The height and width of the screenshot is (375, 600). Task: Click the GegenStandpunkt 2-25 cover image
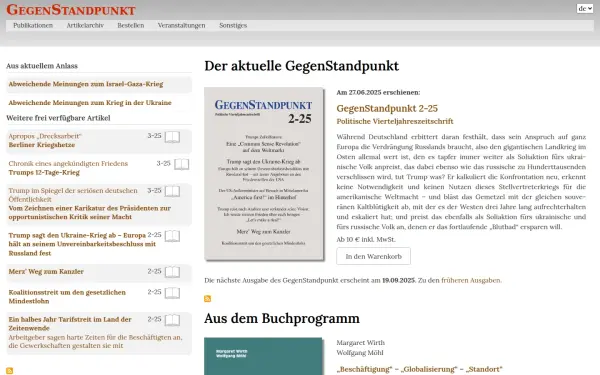click(264, 174)
